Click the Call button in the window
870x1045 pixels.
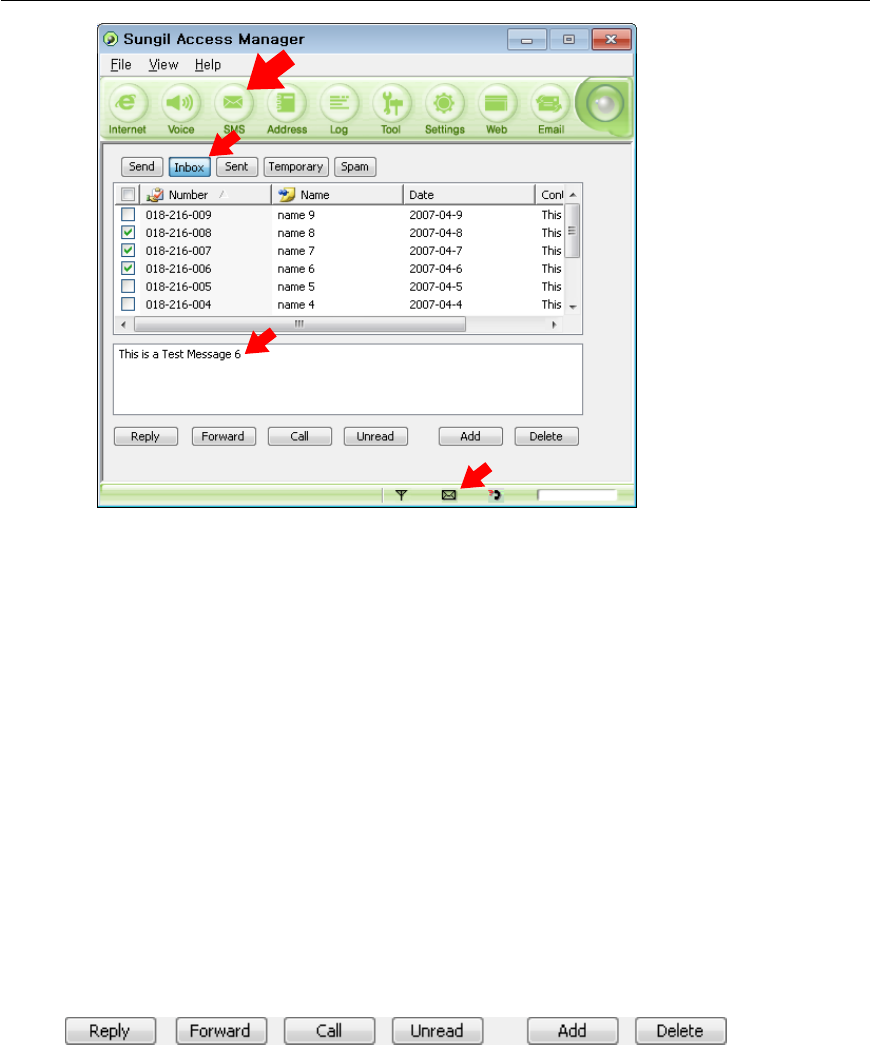point(299,437)
